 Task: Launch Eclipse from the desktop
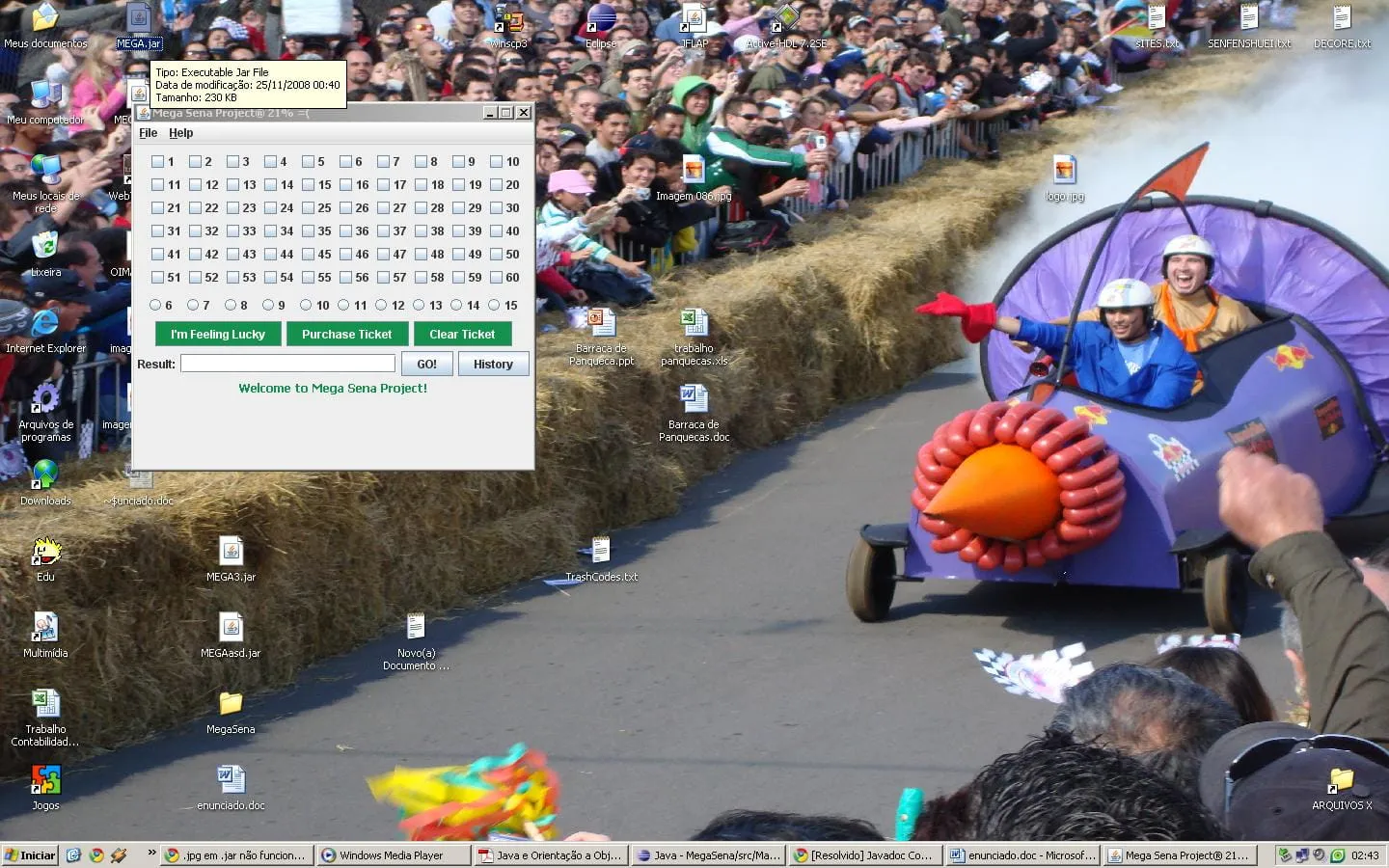pyautogui.click(x=601, y=26)
